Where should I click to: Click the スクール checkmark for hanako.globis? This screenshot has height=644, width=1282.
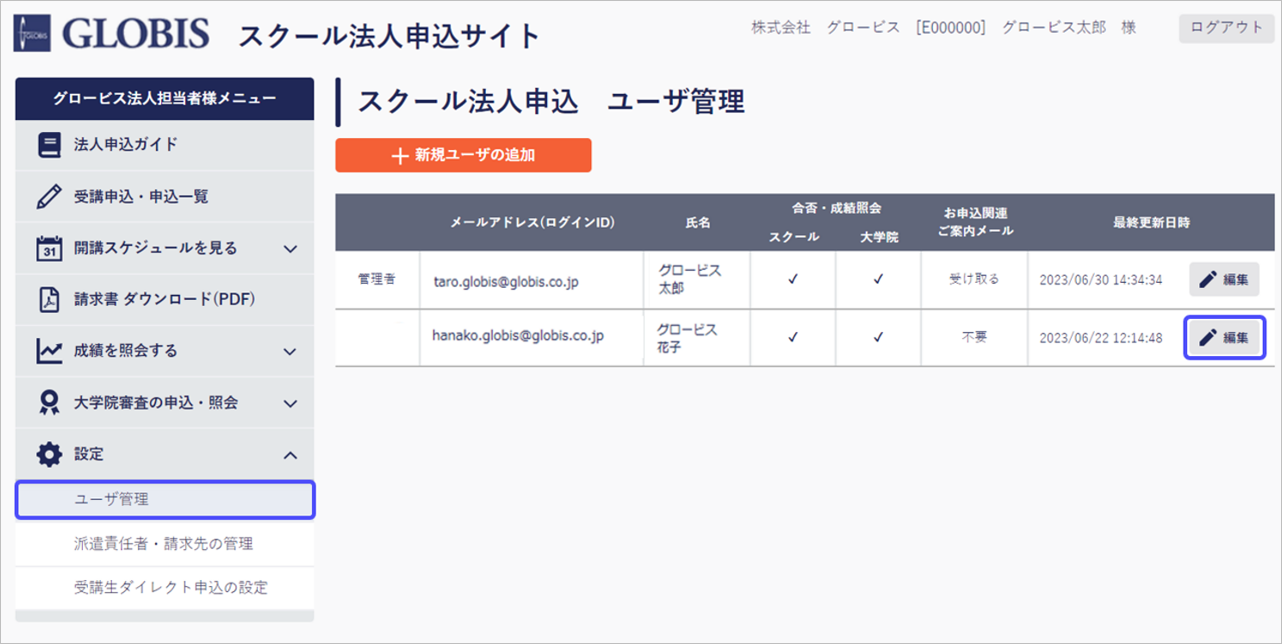click(793, 338)
